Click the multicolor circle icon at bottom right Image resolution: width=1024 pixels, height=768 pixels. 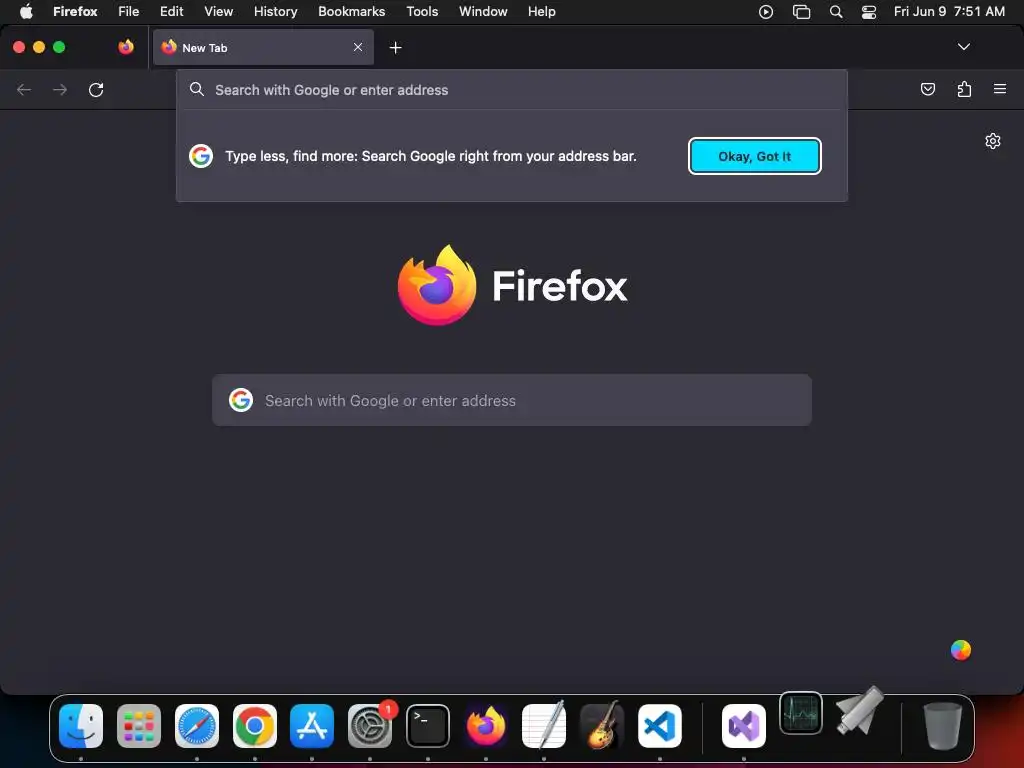(x=961, y=650)
